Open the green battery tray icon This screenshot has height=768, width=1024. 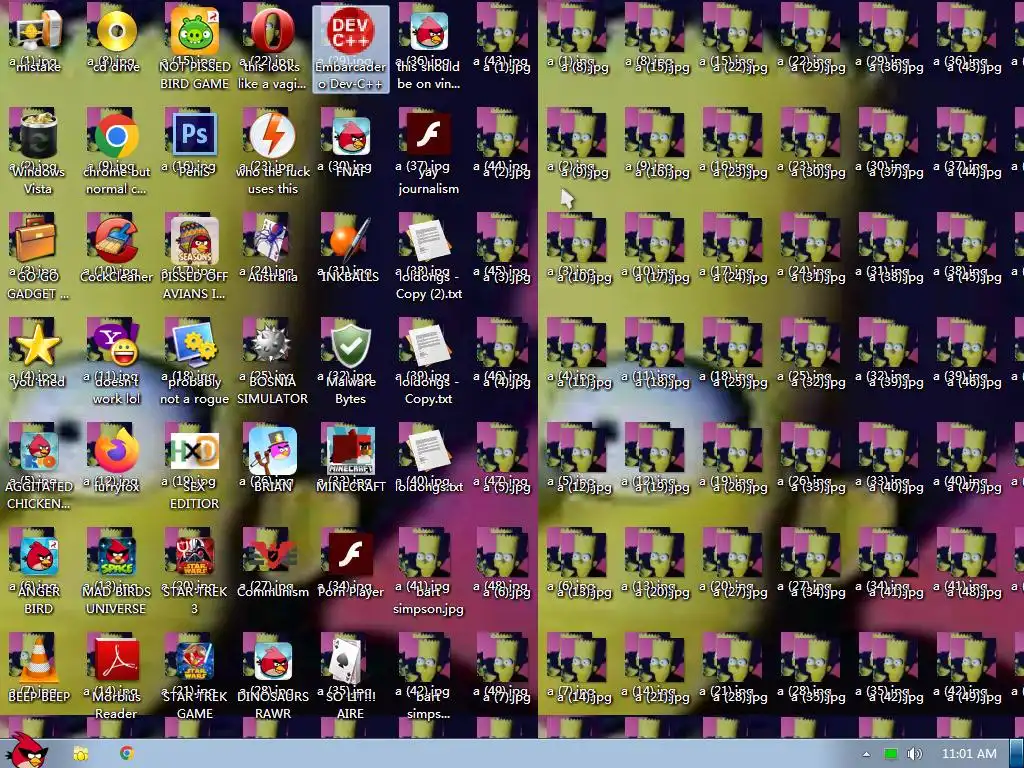(x=890, y=754)
